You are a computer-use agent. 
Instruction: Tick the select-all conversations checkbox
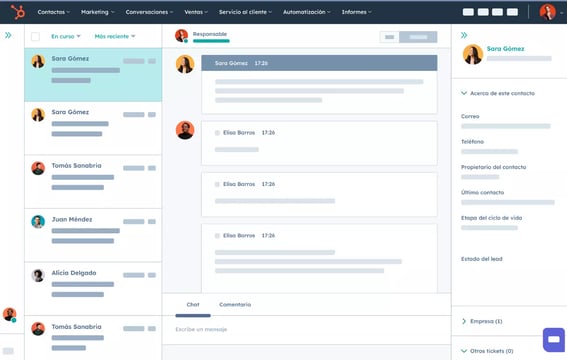click(35, 37)
